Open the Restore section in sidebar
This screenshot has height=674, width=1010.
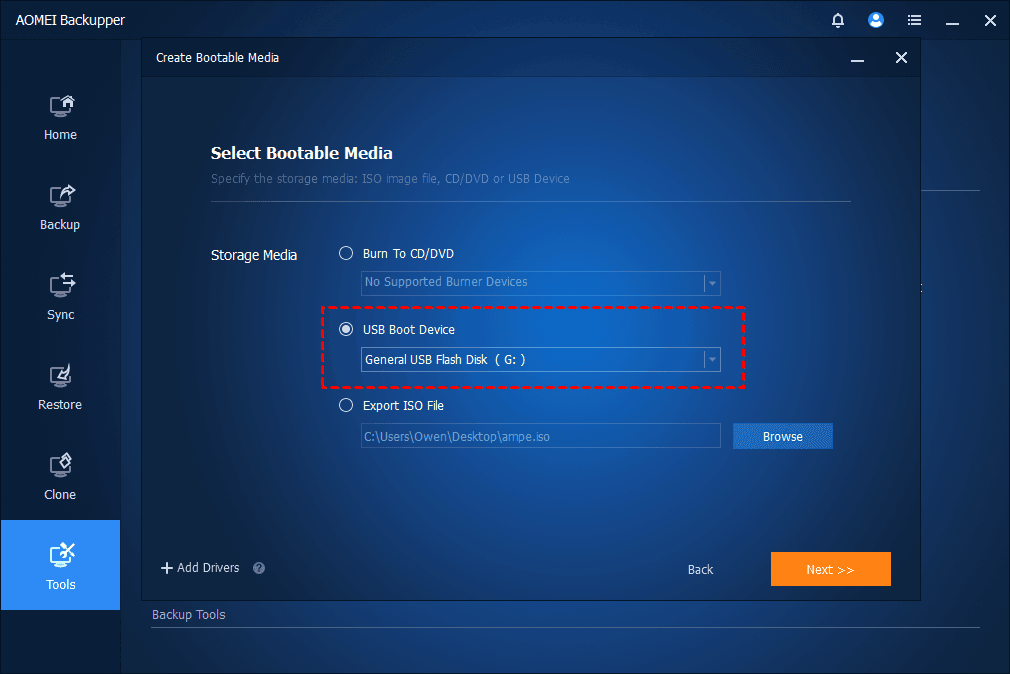click(61, 387)
